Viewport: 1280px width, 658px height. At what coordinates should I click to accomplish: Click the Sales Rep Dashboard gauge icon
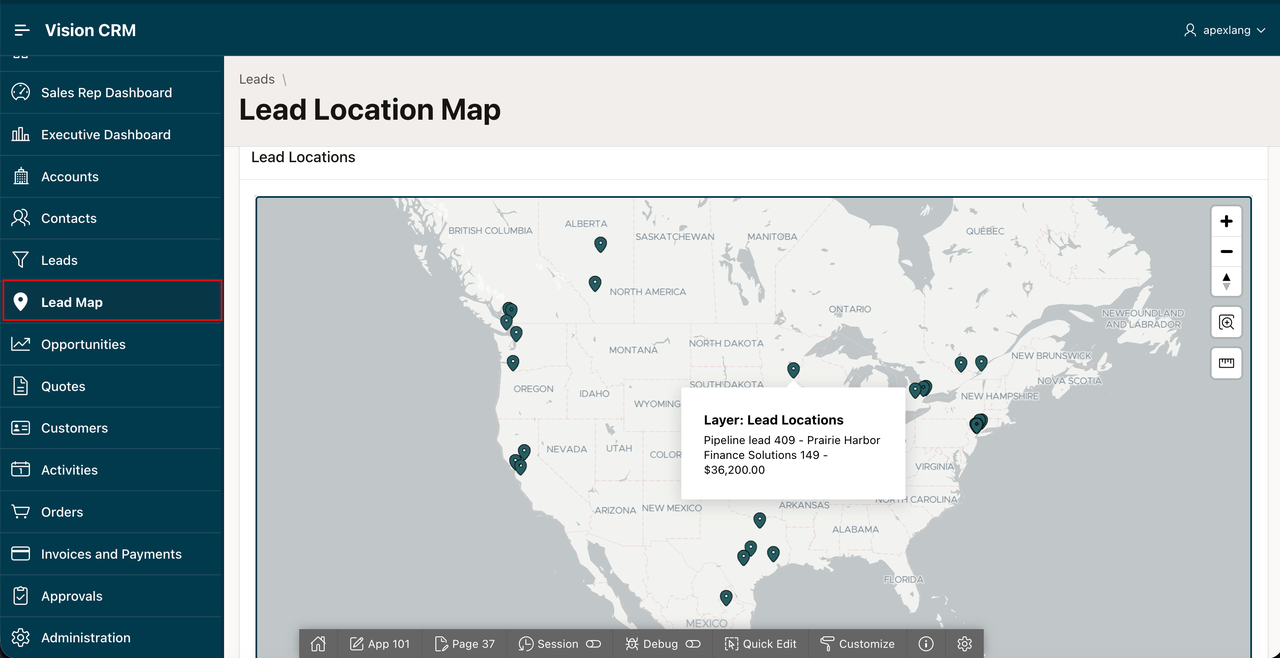pyautogui.click(x=20, y=92)
